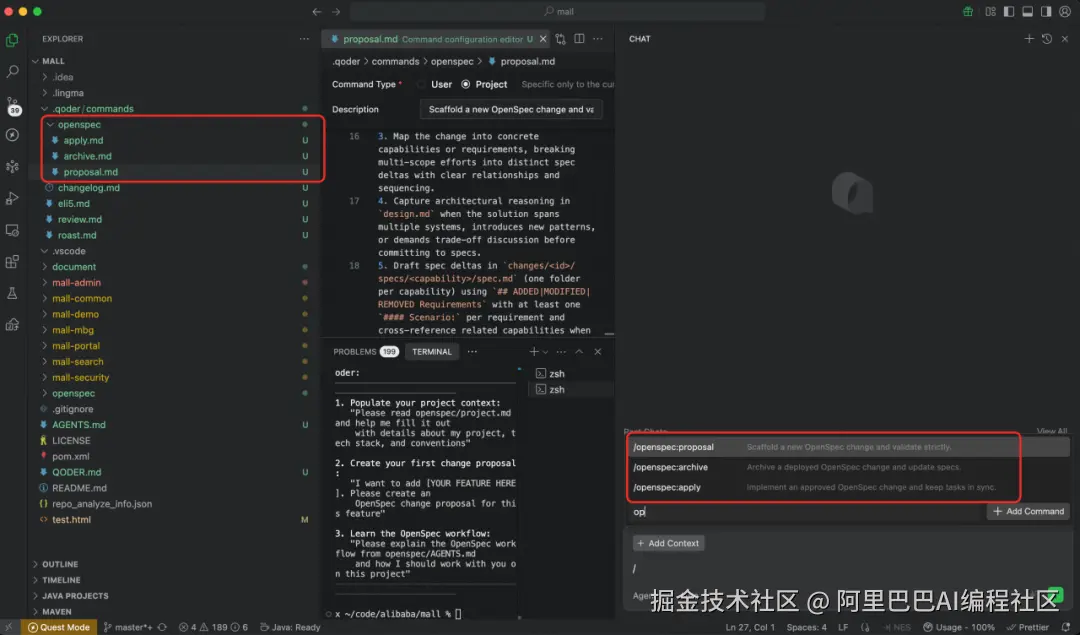Close the proposal.md editor tab
1080x635 pixels.
543,39
